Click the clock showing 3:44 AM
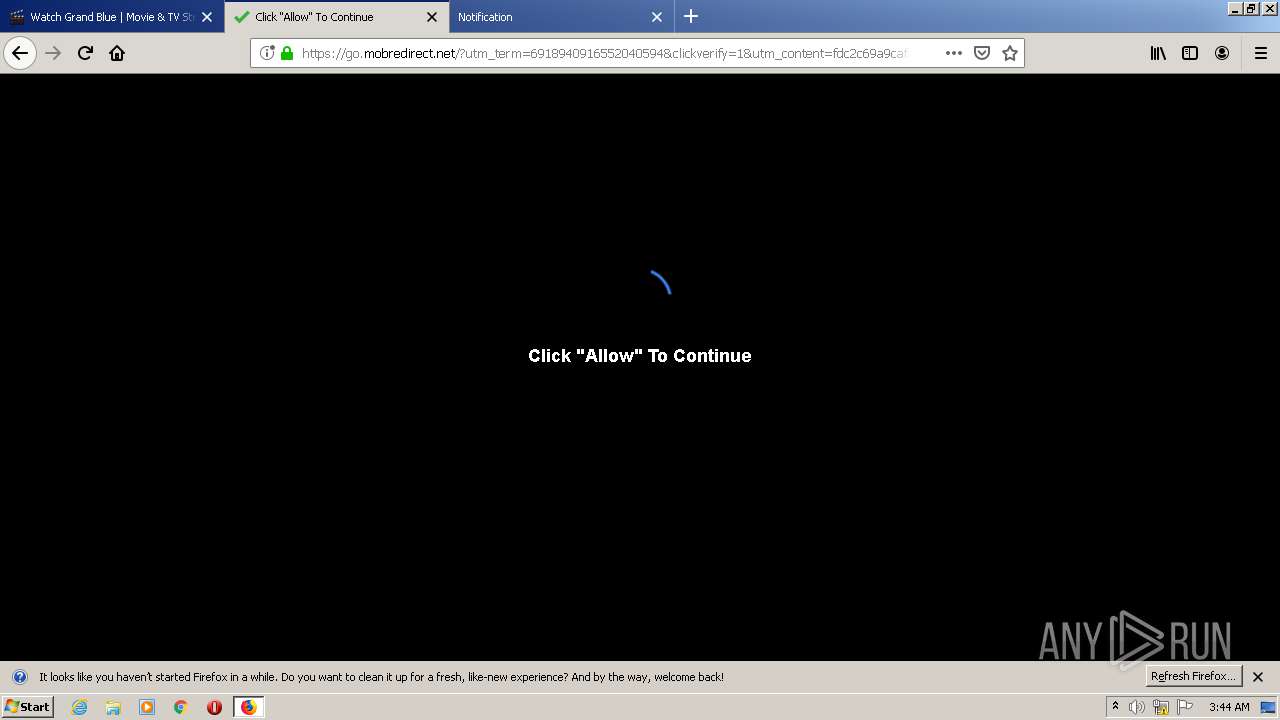This screenshot has width=1280, height=720. pyautogui.click(x=1229, y=707)
